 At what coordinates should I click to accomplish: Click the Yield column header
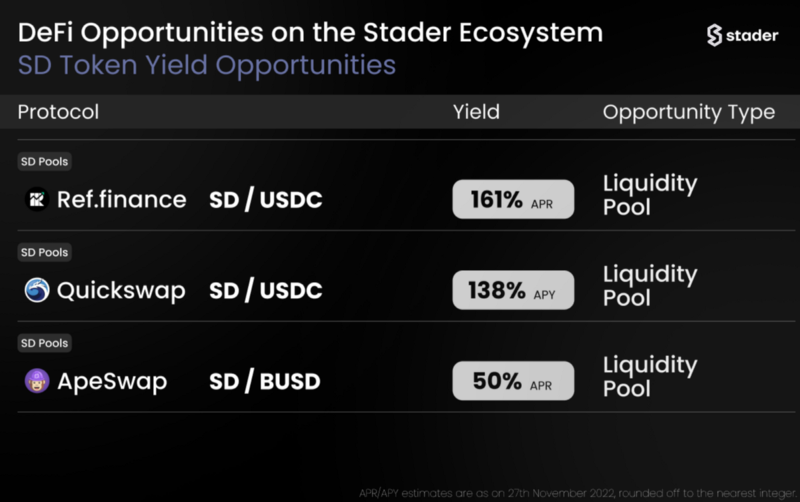tap(477, 112)
